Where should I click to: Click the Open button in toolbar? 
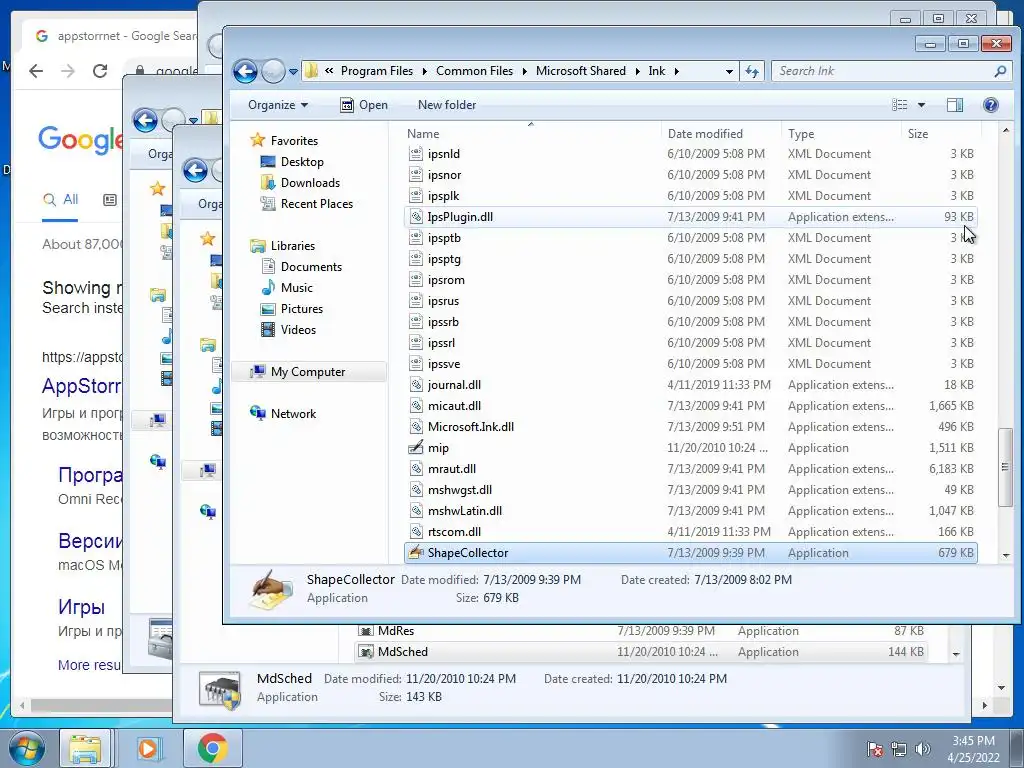pos(364,105)
